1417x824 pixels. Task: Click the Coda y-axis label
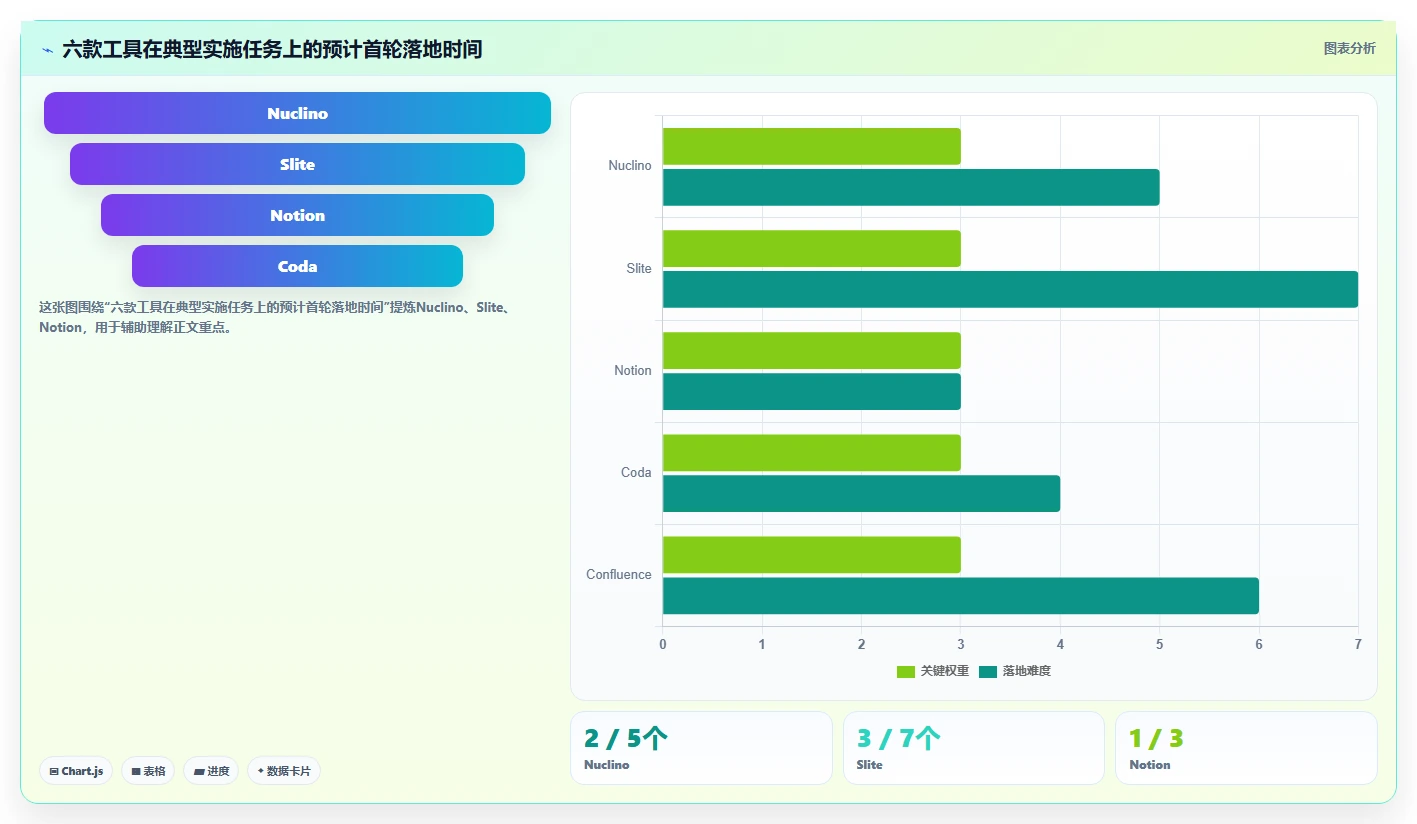[x=636, y=472]
